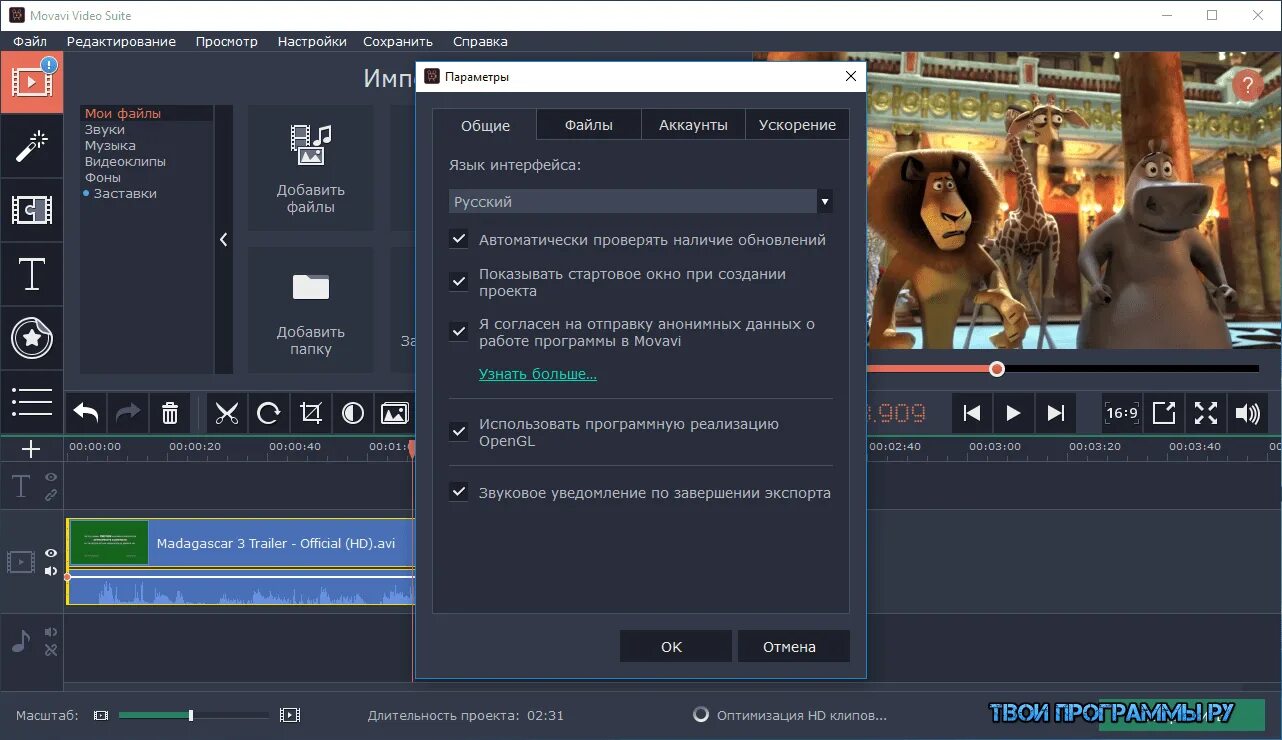Click Add files tile

311,168
